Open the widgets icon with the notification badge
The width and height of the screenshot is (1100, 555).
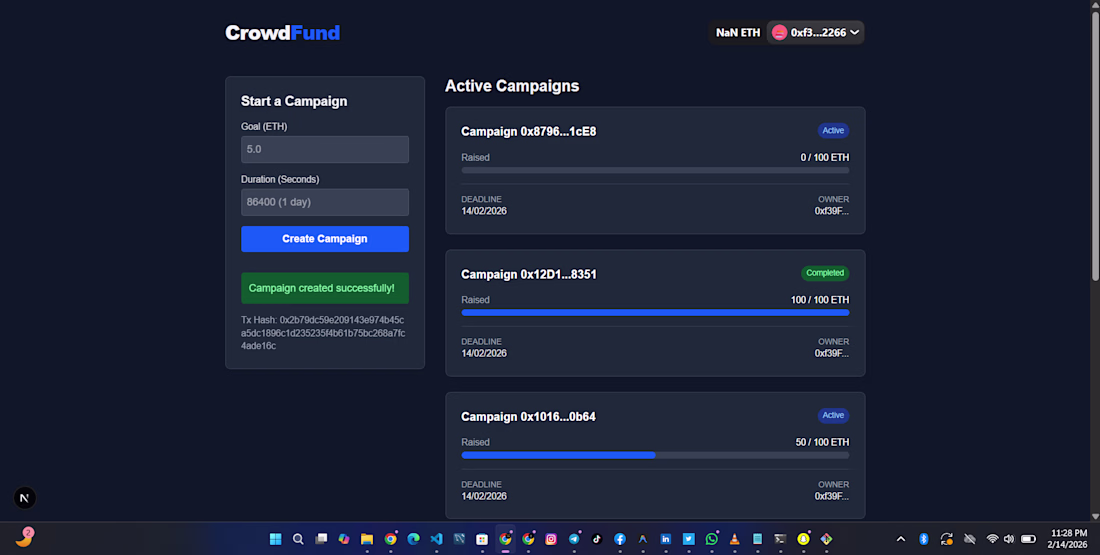[25, 537]
